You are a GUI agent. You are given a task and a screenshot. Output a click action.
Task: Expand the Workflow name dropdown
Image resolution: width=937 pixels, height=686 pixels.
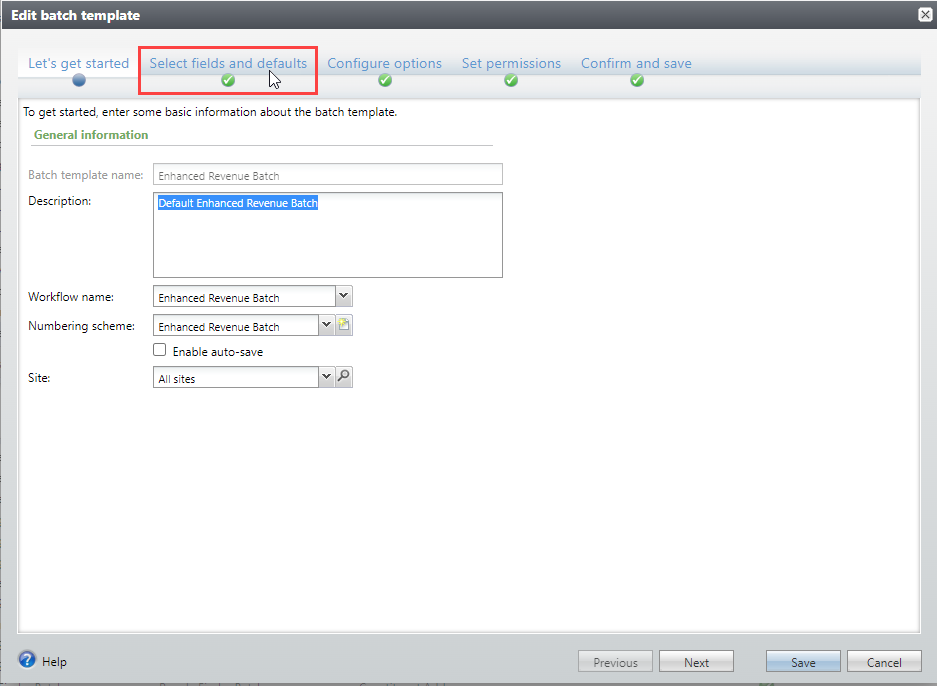[x=343, y=296]
